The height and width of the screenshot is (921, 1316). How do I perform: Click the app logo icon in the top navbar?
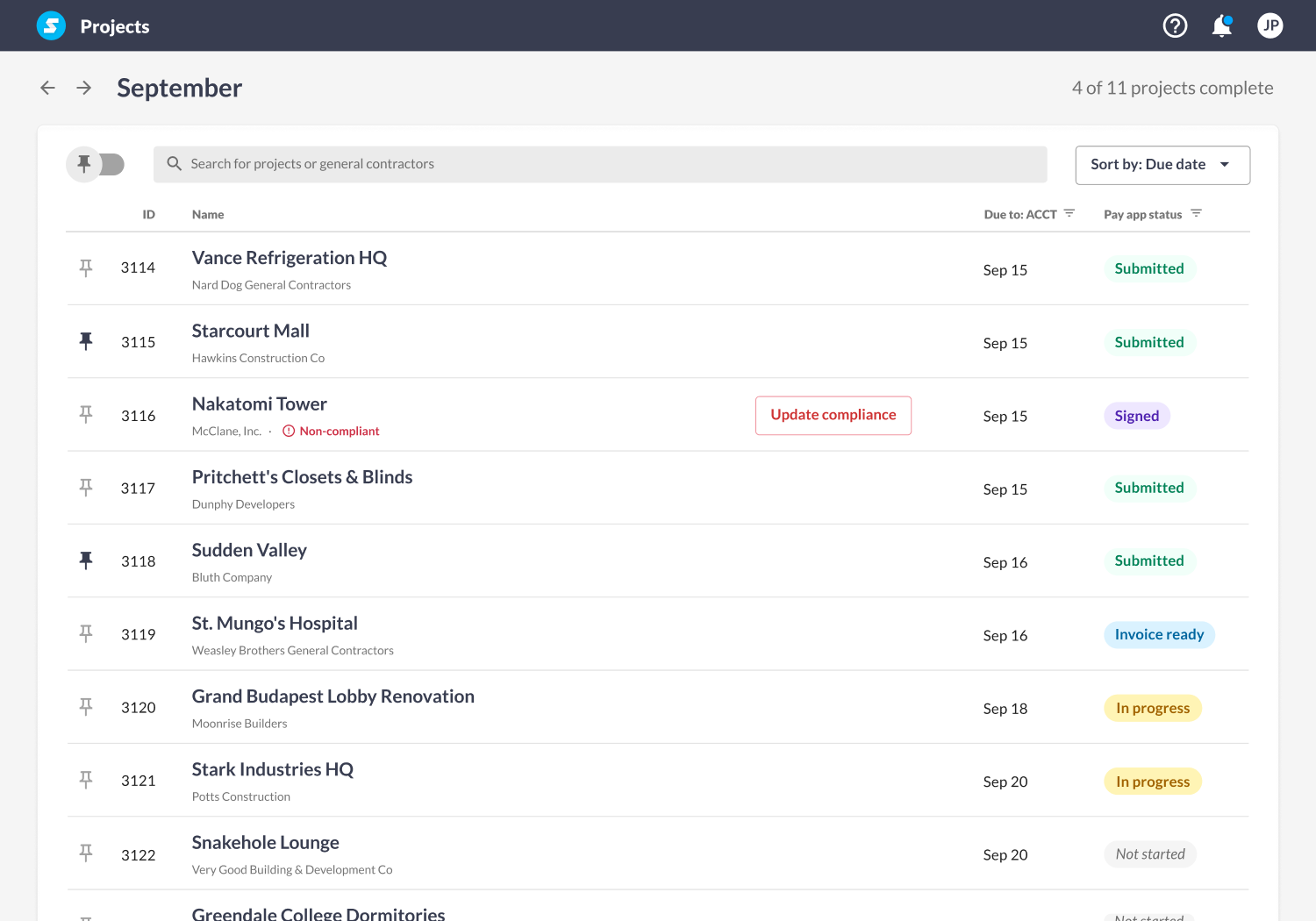tap(51, 25)
